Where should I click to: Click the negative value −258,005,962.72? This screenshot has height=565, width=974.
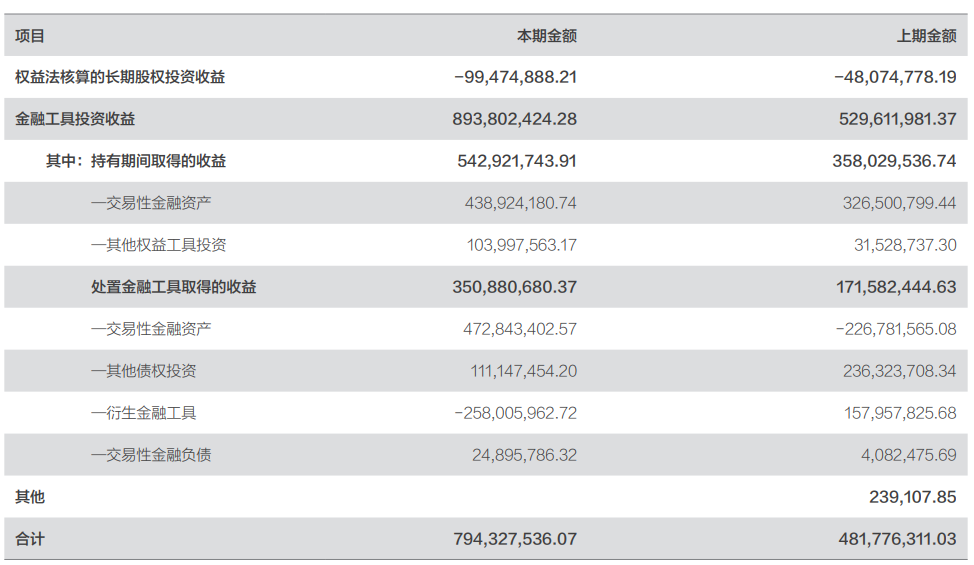[515, 413]
